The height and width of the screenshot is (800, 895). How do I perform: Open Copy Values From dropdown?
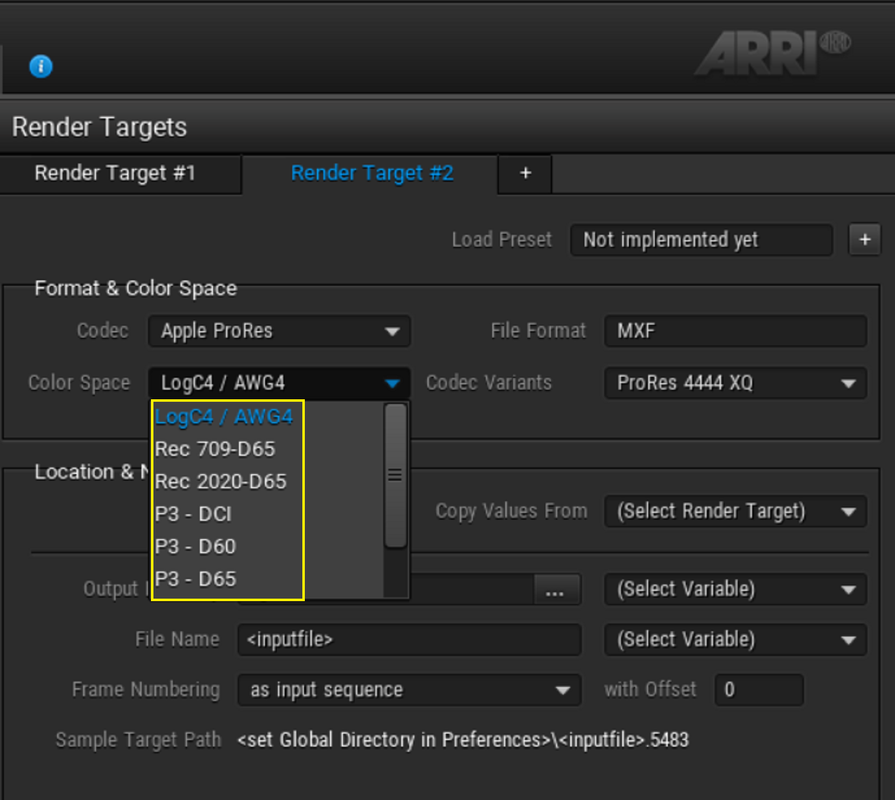coord(735,511)
